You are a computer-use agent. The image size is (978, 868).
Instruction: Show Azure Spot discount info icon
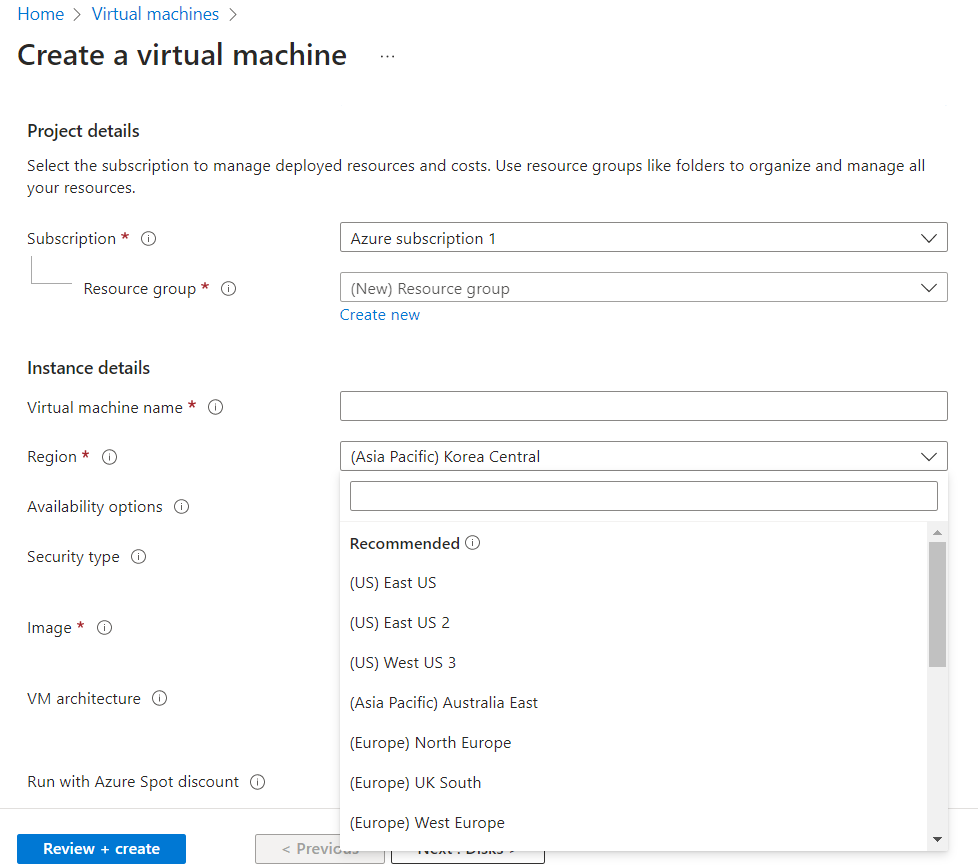(258, 781)
